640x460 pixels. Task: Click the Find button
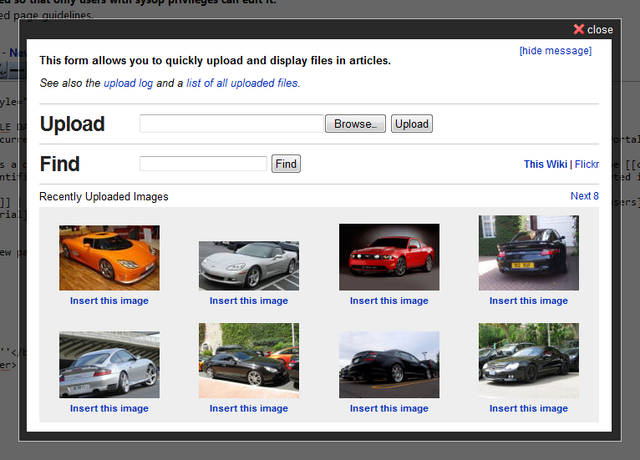[286, 164]
